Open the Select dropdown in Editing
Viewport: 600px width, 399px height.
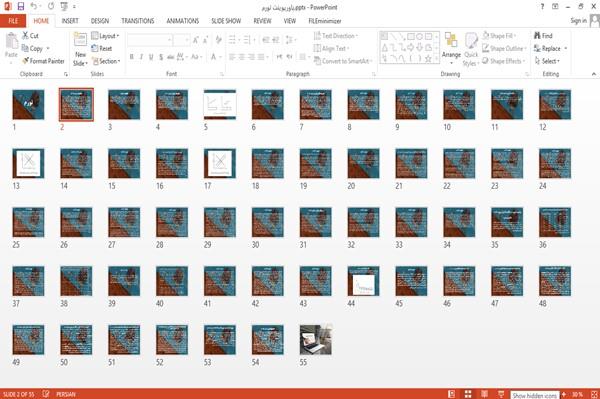click(x=547, y=61)
